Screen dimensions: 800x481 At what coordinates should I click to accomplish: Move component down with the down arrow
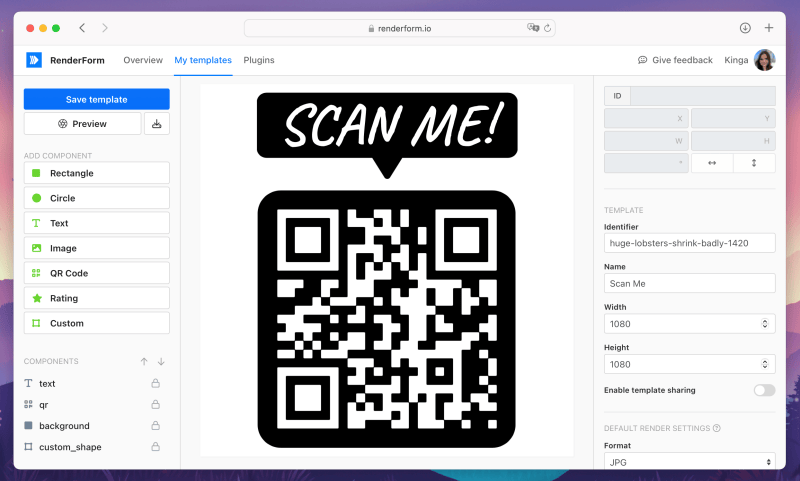(x=161, y=362)
